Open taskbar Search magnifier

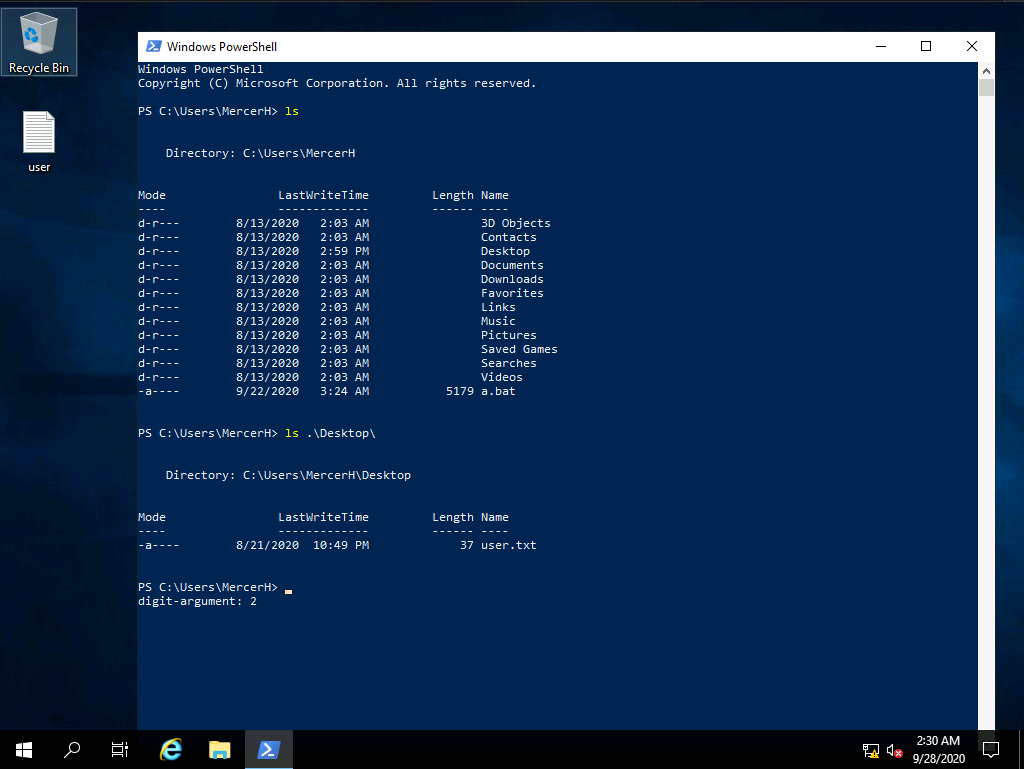click(72, 749)
